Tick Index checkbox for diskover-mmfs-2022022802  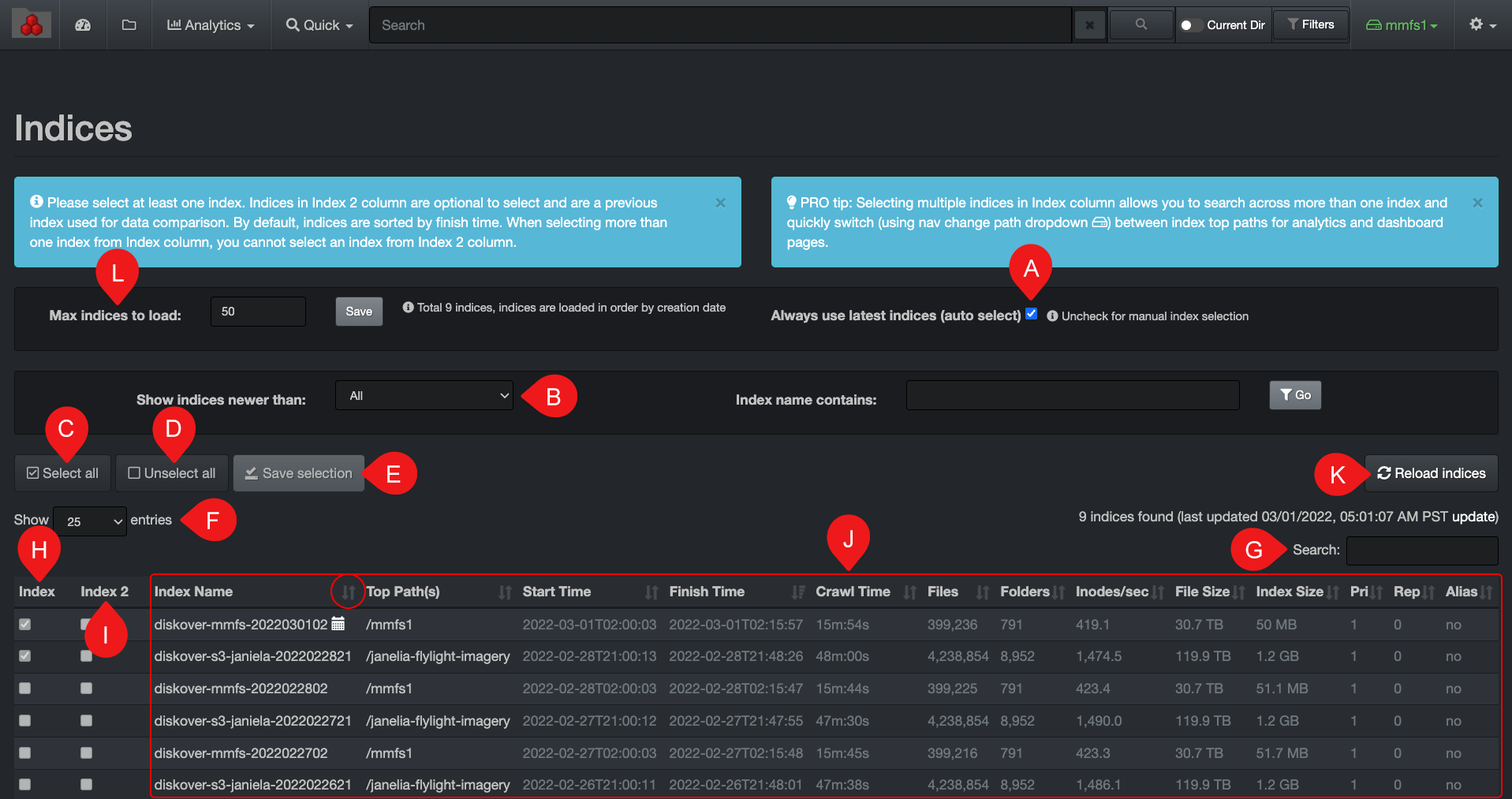(x=25, y=688)
